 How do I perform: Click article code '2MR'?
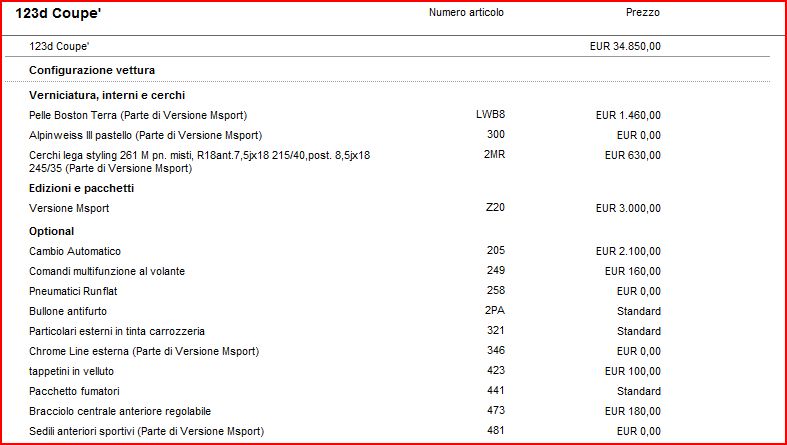(494, 155)
